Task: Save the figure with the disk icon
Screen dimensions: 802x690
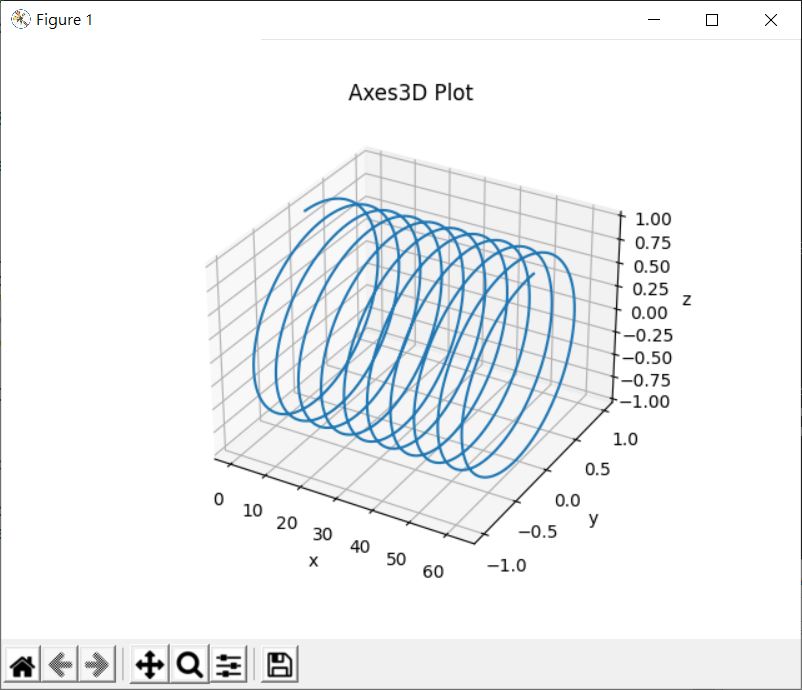Action: [x=279, y=665]
